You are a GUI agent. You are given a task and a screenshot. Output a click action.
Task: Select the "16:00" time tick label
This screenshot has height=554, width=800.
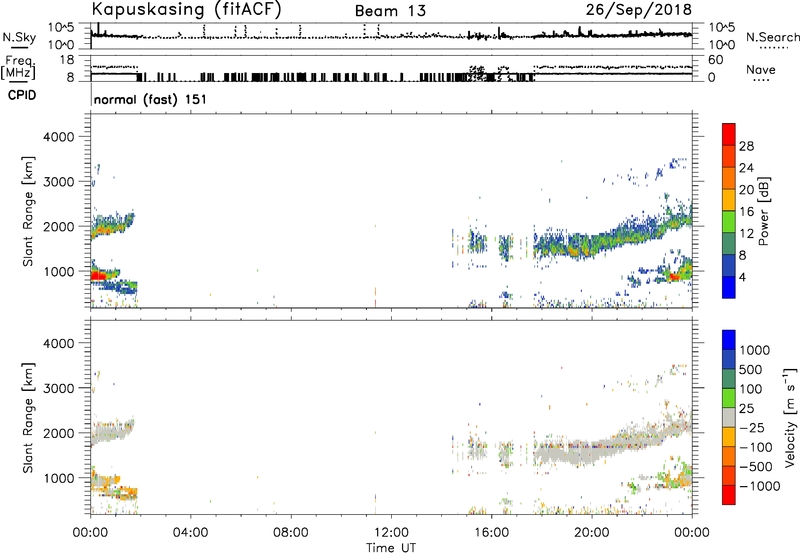click(491, 533)
